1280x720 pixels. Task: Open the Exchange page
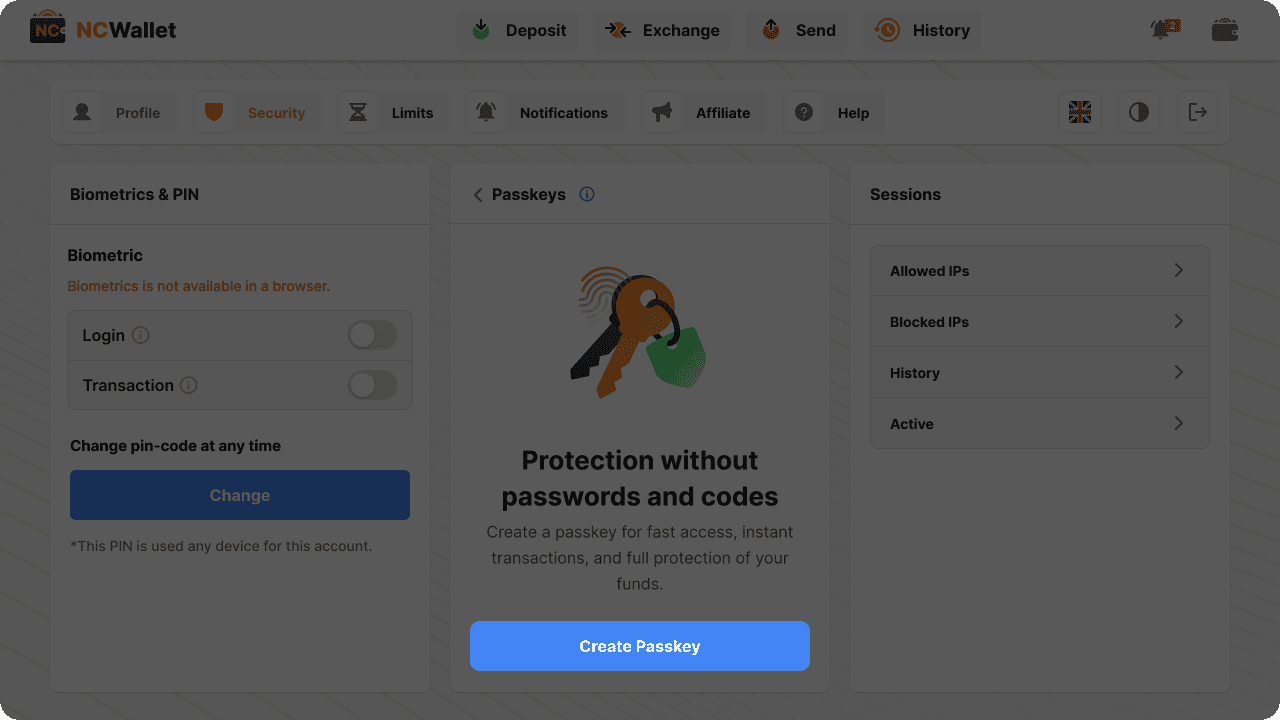click(662, 30)
